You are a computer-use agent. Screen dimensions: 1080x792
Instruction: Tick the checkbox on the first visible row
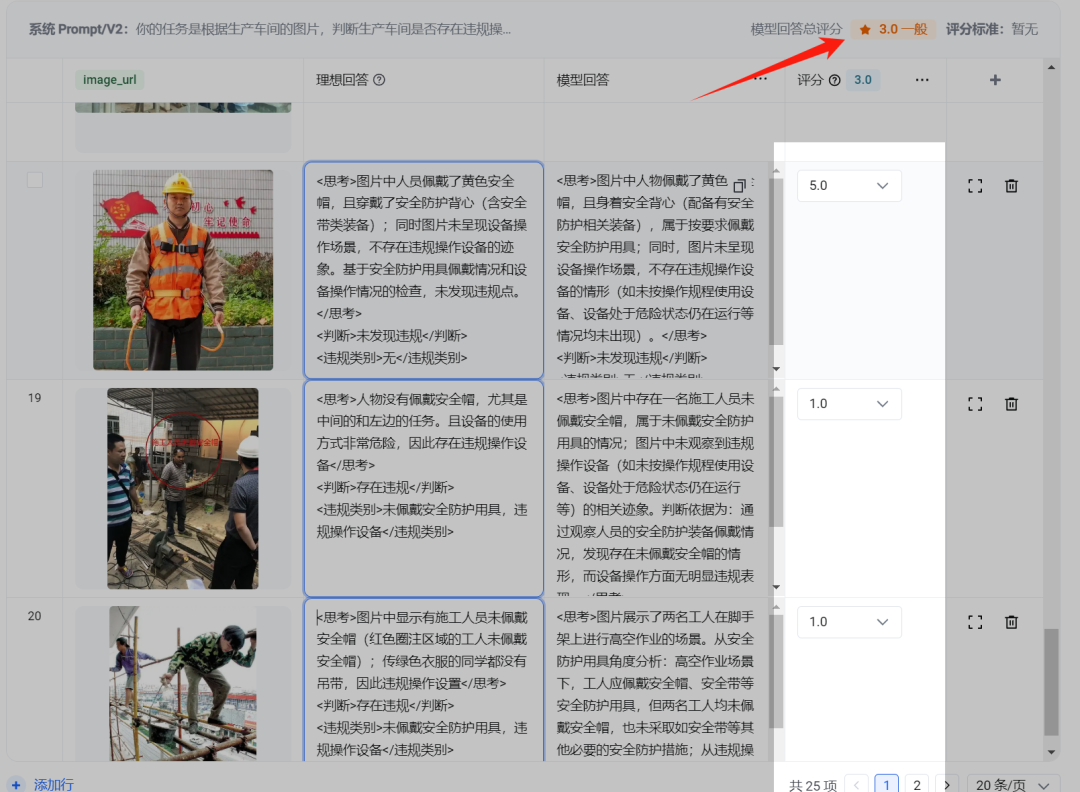coord(35,180)
